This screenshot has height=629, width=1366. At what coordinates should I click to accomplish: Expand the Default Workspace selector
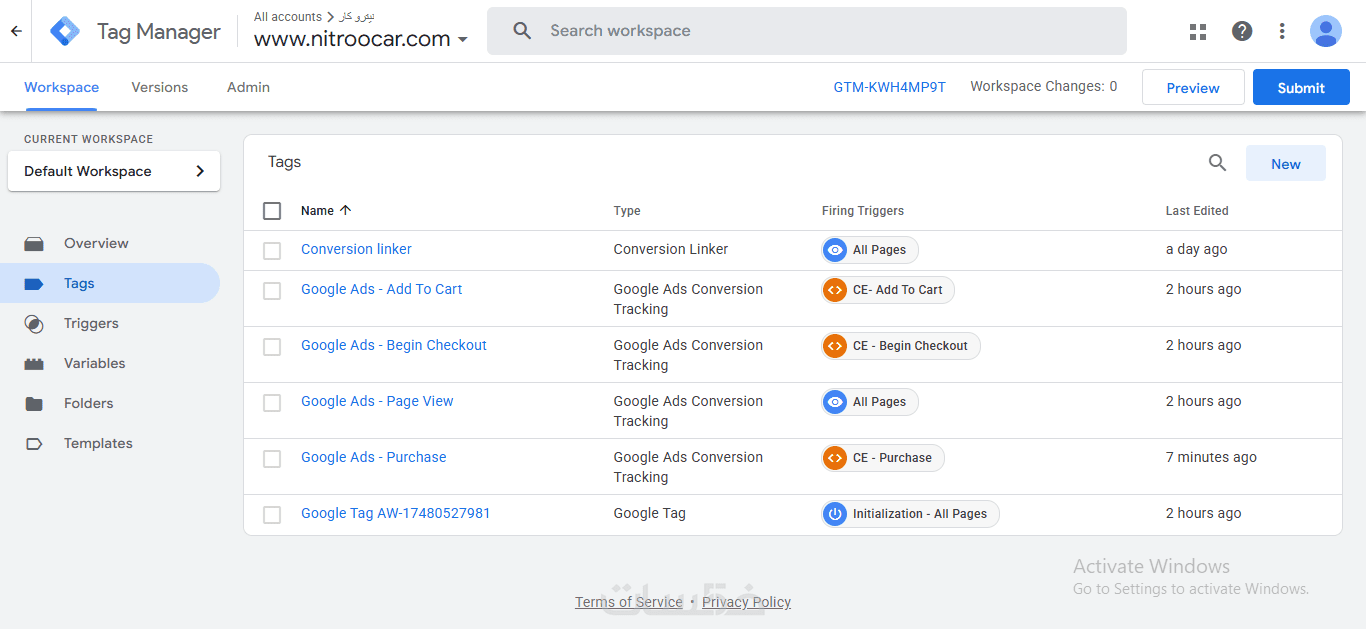coord(114,171)
